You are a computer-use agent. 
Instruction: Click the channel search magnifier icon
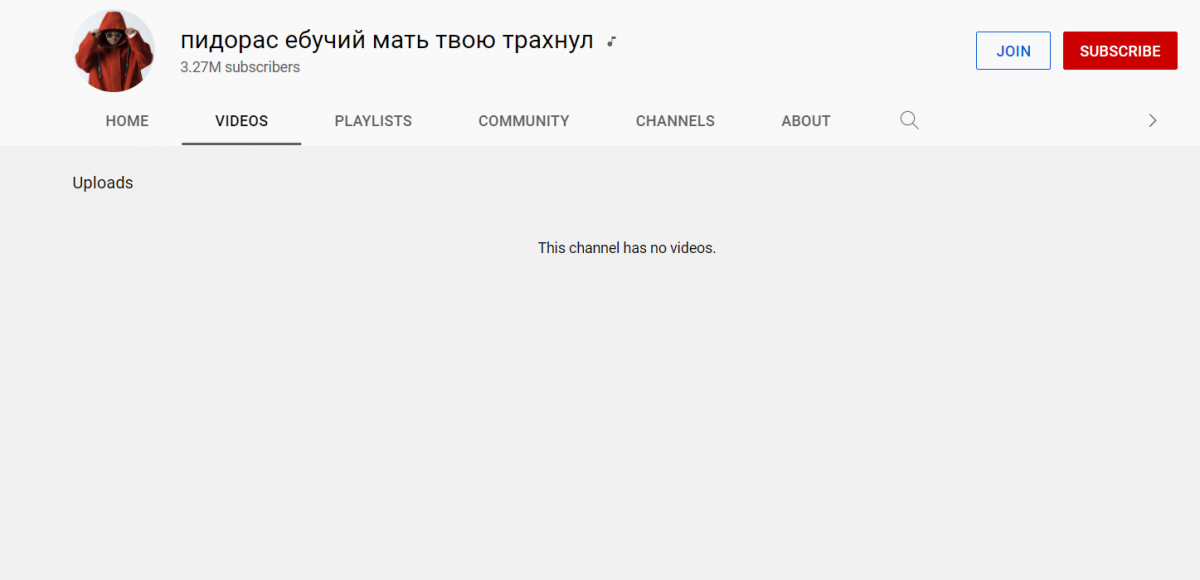click(x=909, y=121)
